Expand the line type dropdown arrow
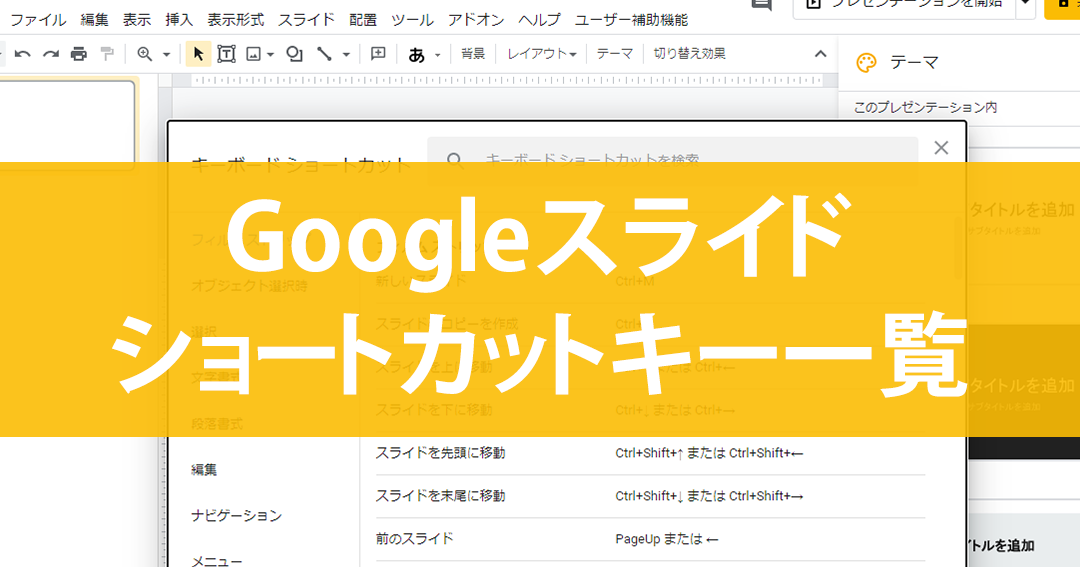The image size is (1080, 567). click(346, 54)
